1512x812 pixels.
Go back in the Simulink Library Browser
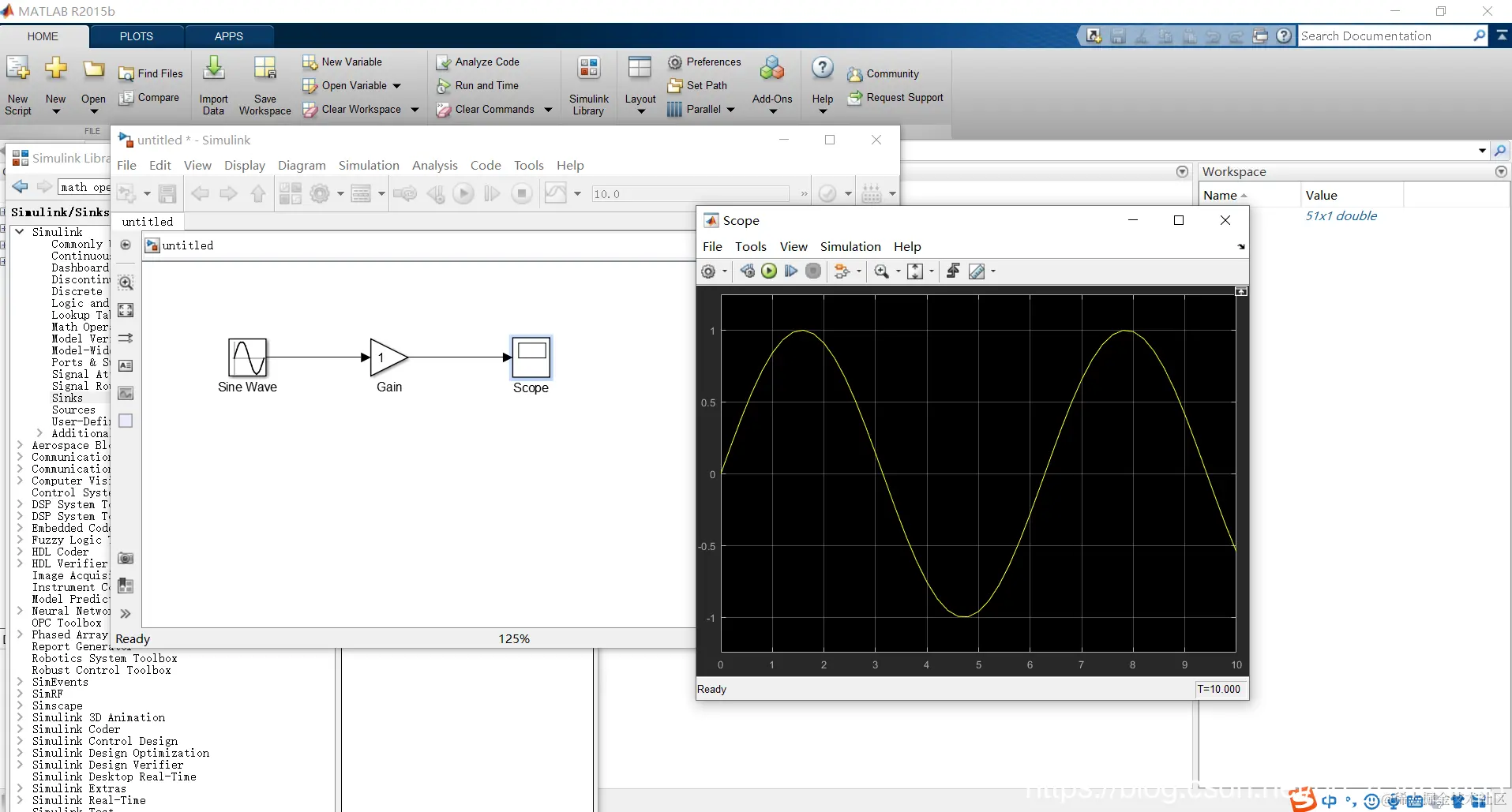coord(21,187)
